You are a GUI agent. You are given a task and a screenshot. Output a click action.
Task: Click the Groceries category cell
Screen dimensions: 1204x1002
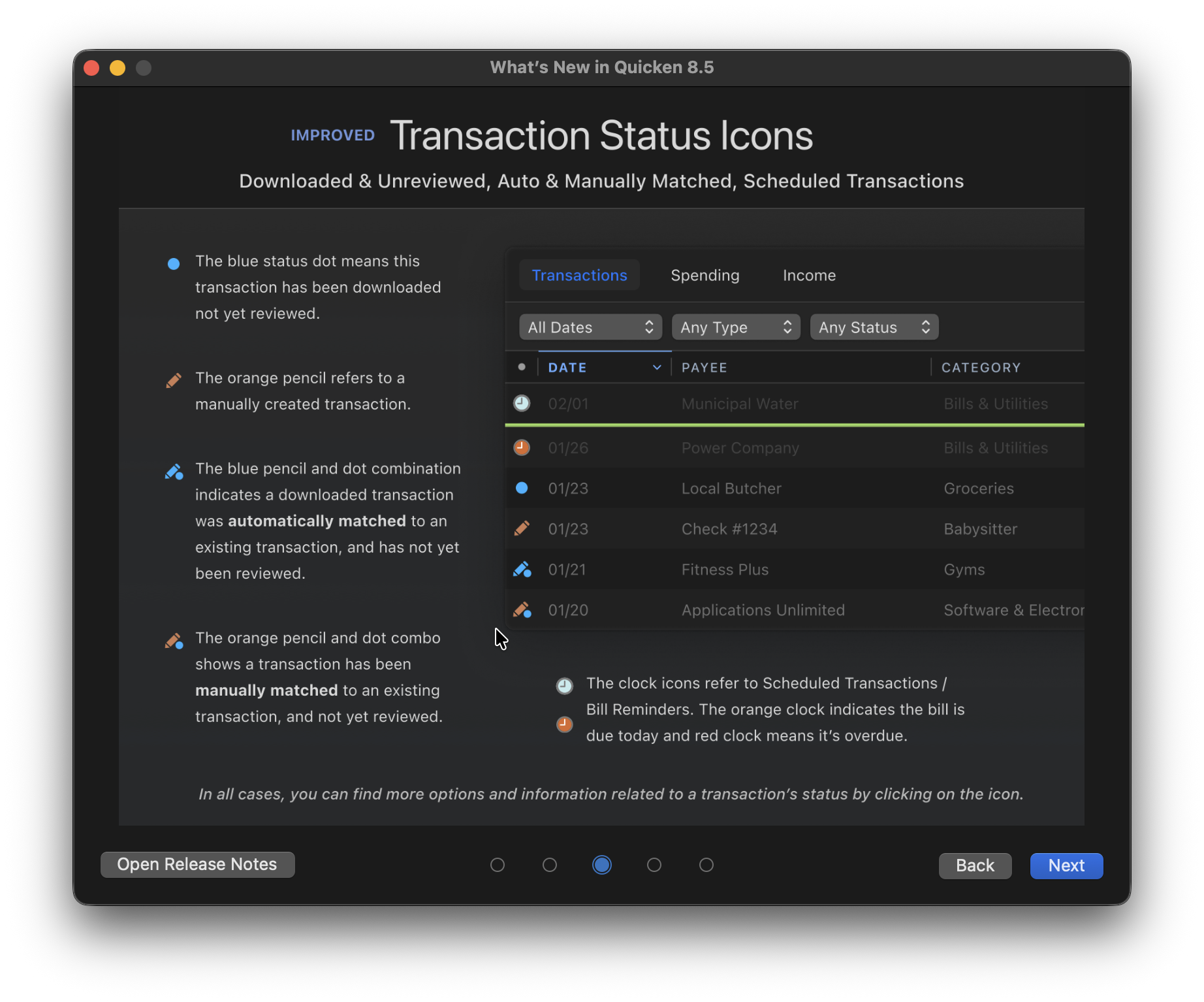pyautogui.click(x=979, y=489)
